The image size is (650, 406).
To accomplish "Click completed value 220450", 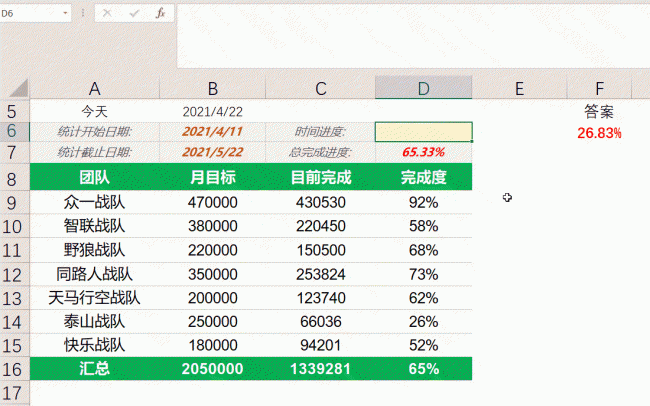I will (x=320, y=226).
